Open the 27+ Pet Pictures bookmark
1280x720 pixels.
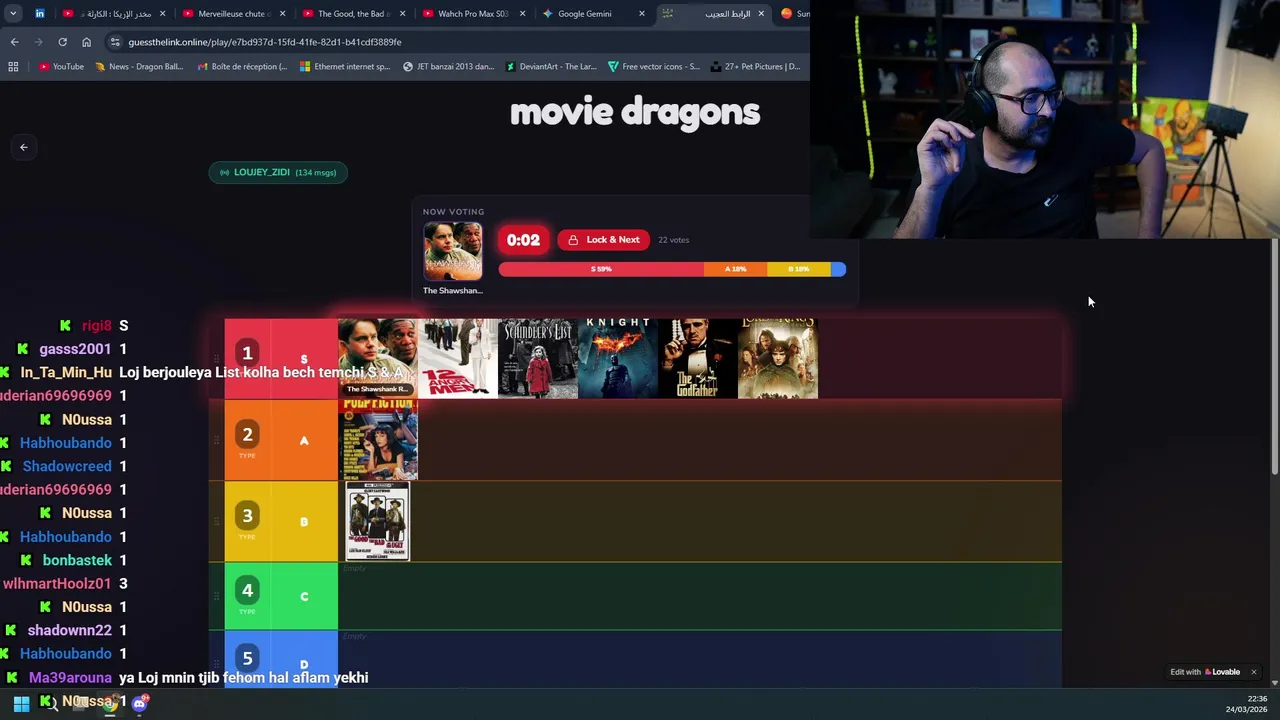tap(755, 67)
